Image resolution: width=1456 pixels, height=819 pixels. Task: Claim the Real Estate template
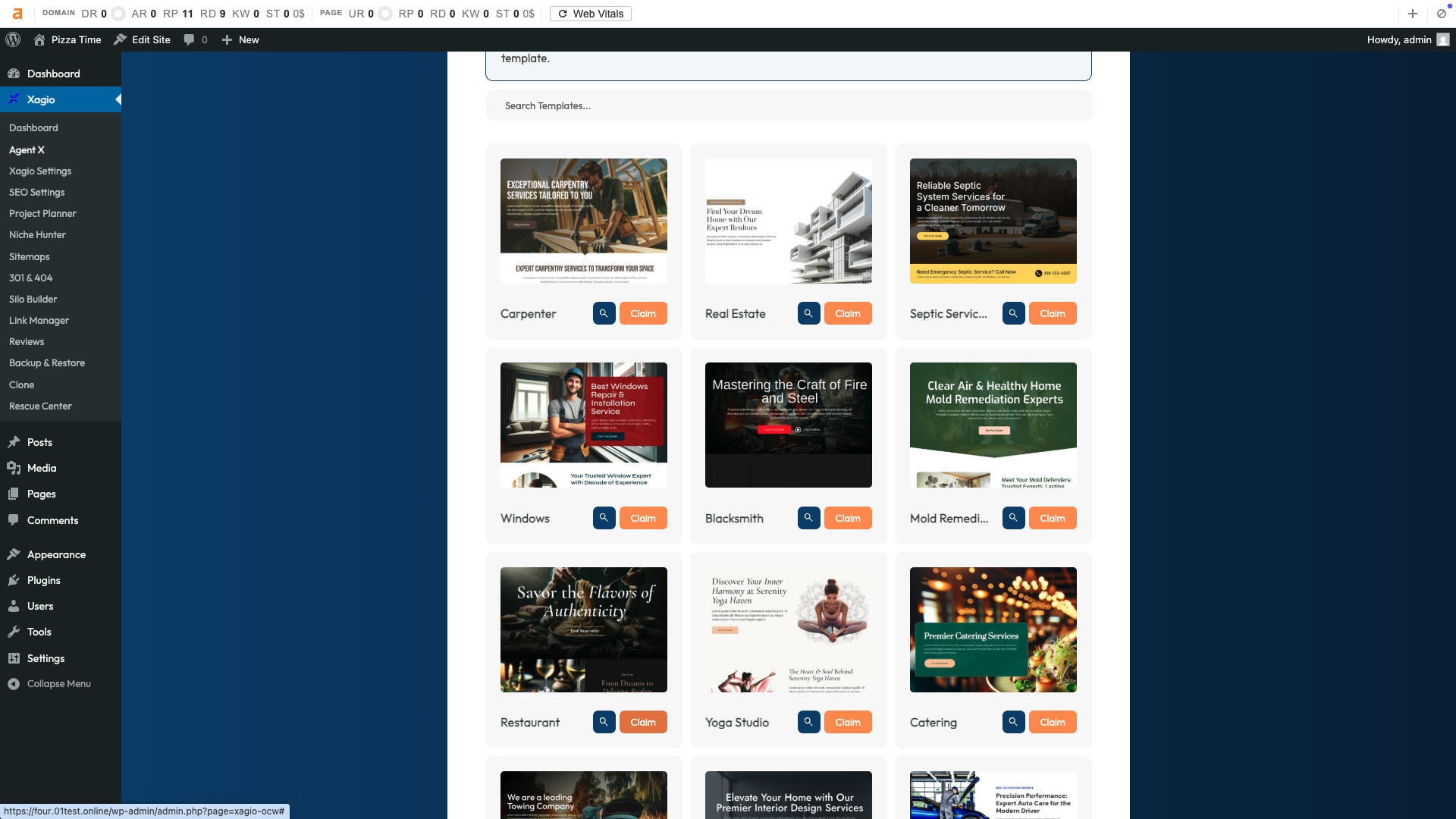(848, 313)
